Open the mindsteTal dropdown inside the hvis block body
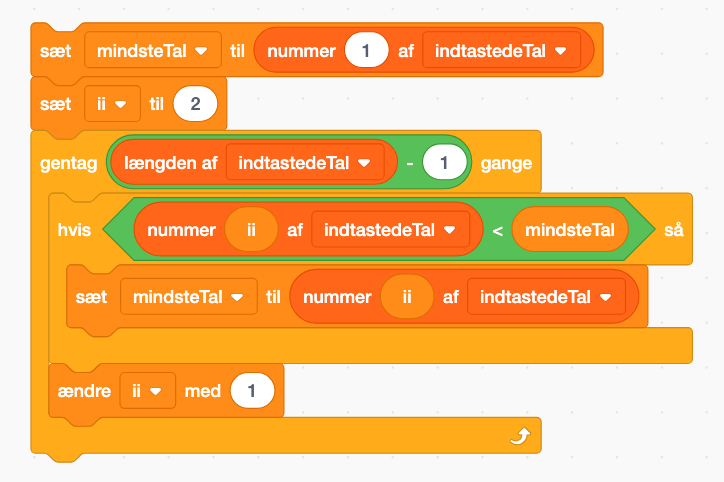Screen dimensions: 724x482 pos(237,297)
